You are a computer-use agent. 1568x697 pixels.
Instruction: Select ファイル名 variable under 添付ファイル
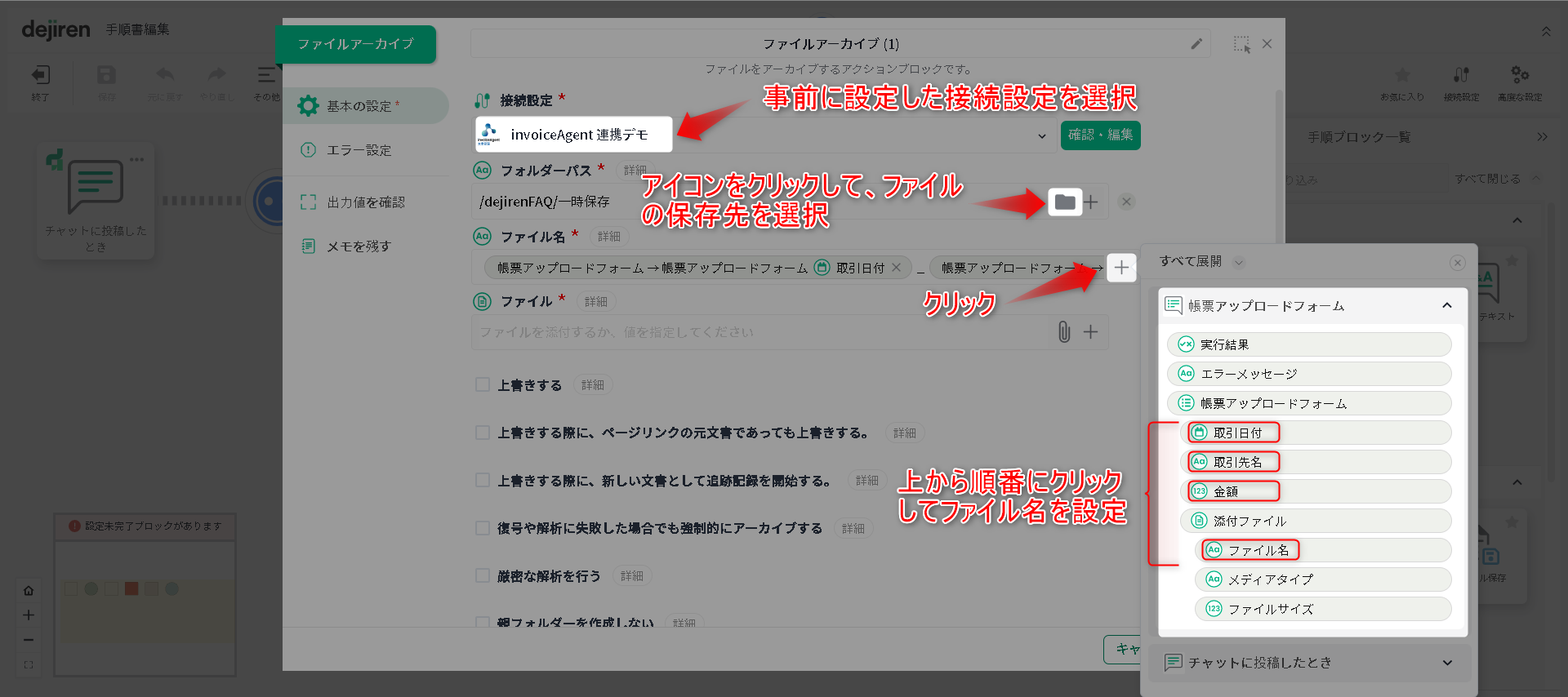coord(1323,550)
